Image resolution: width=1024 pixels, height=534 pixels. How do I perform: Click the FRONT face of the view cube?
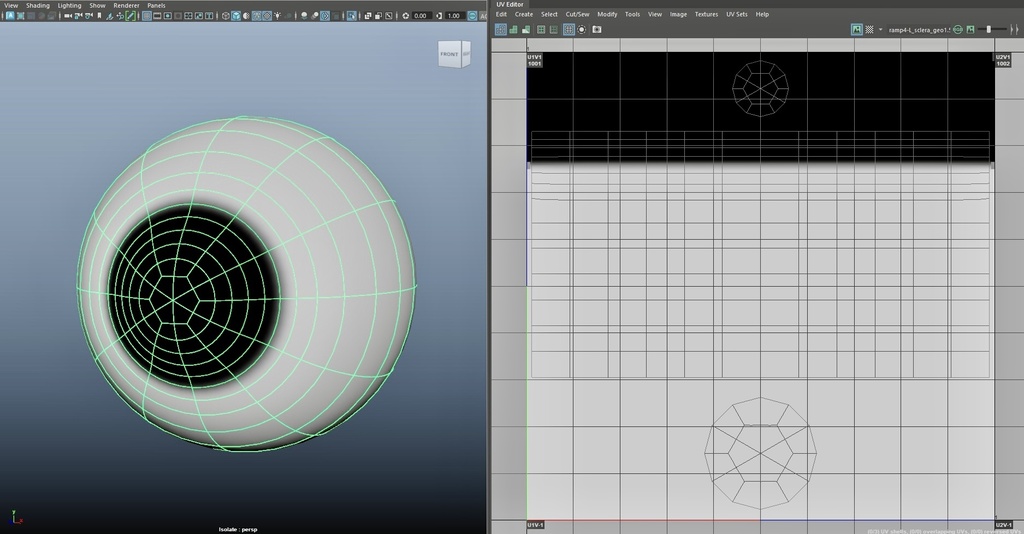(449, 54)
